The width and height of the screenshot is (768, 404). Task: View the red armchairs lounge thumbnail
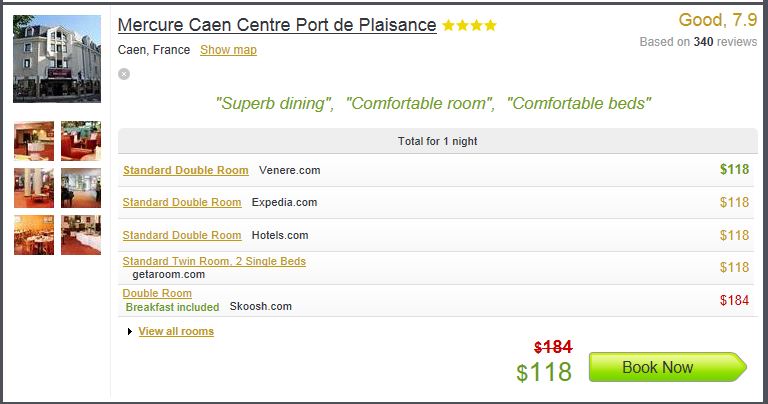(81, 141)
